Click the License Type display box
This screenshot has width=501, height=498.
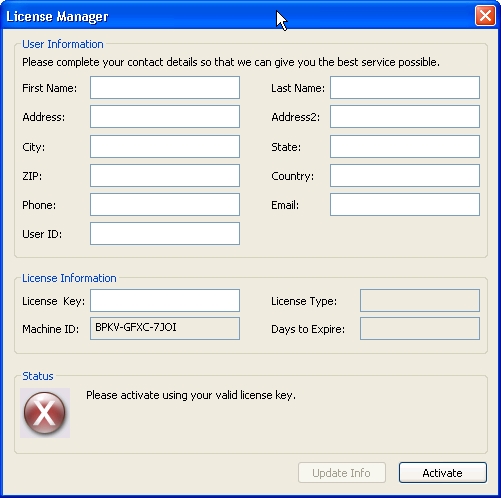coord(420,301)
